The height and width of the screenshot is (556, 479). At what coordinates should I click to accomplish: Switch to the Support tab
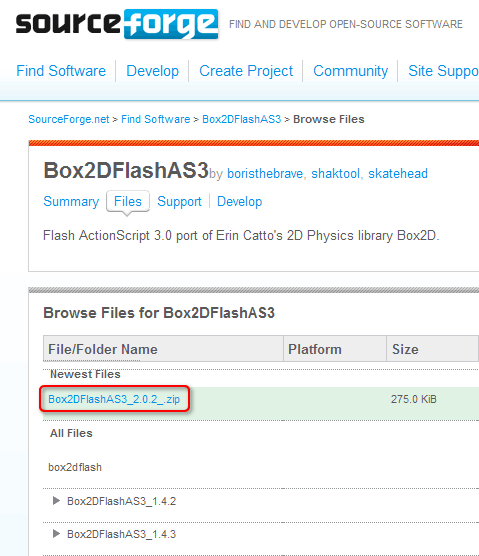179,201
